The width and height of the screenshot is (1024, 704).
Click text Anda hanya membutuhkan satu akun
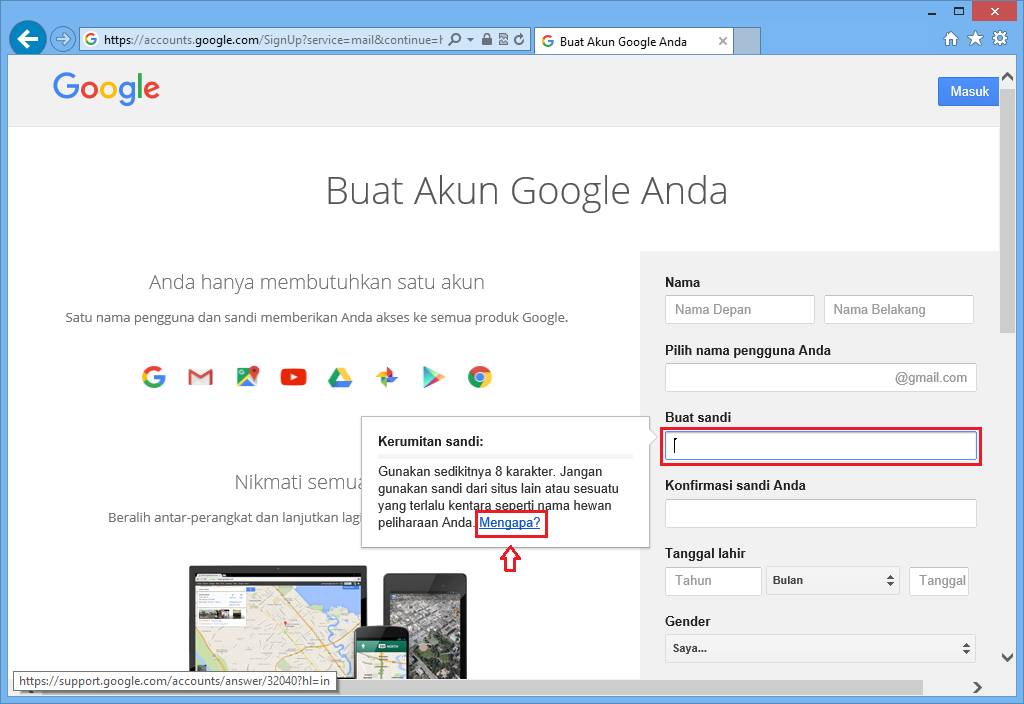(x=317, y=282)
